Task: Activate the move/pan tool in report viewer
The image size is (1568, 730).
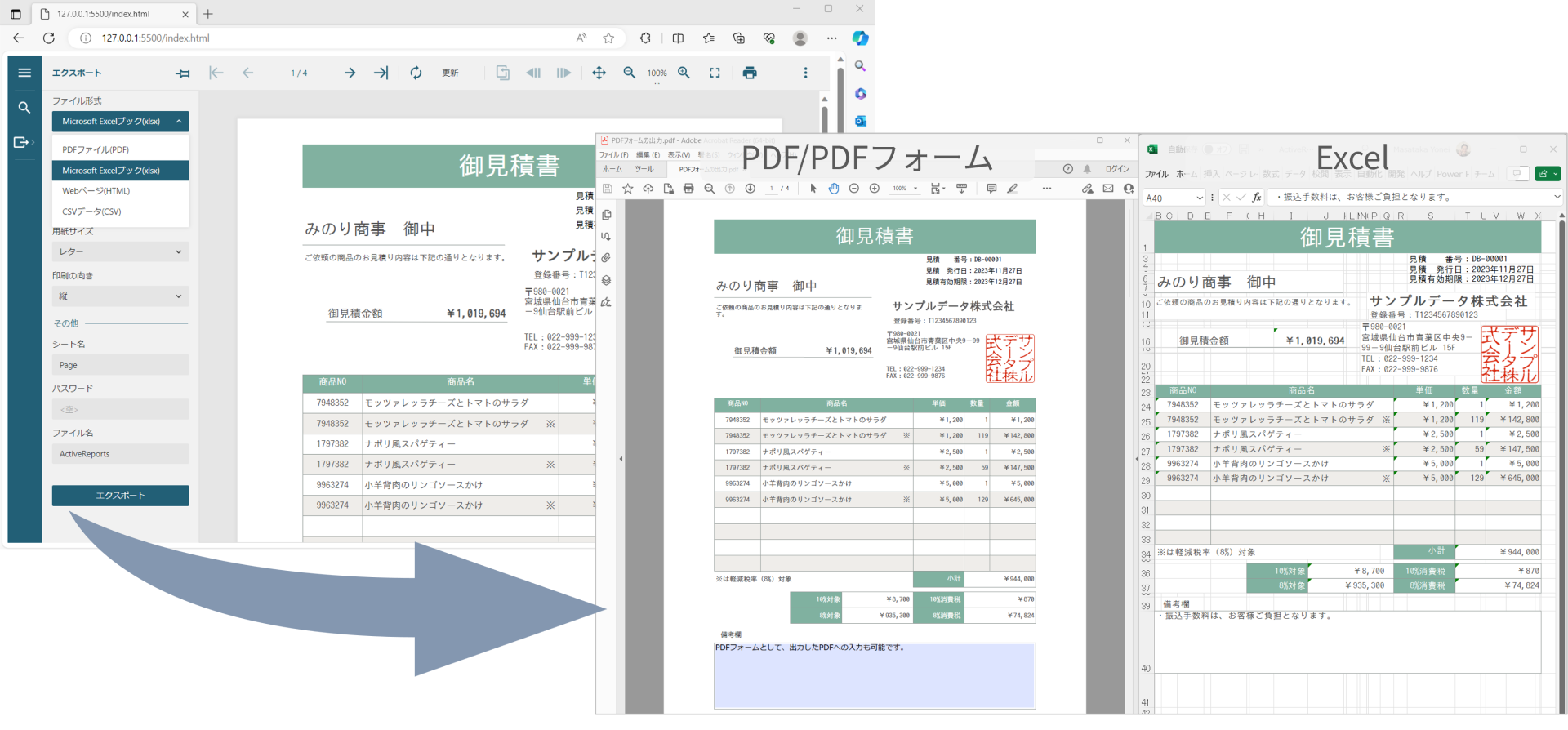Action: tap(599, 73)
